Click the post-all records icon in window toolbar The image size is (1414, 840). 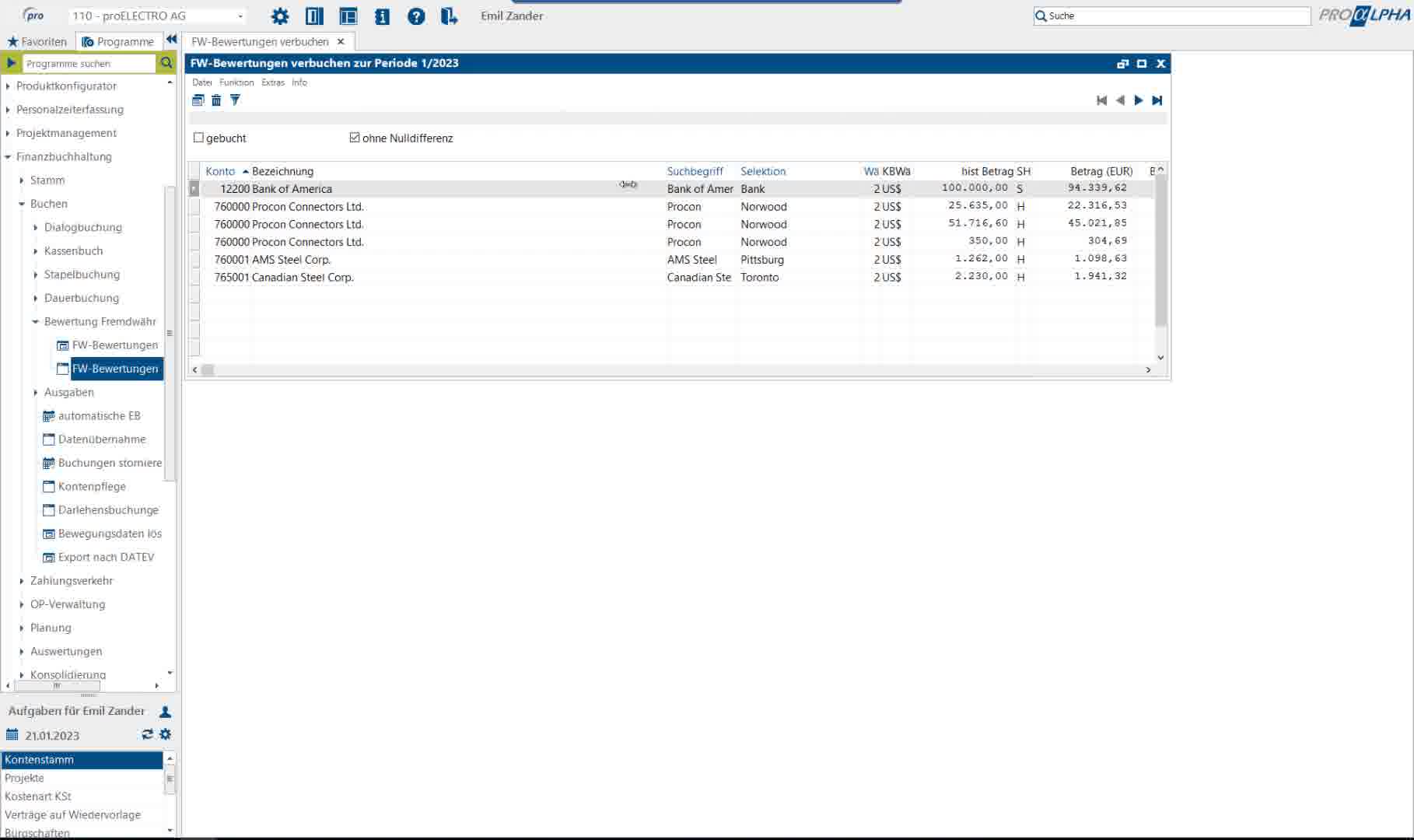point(198,100)
